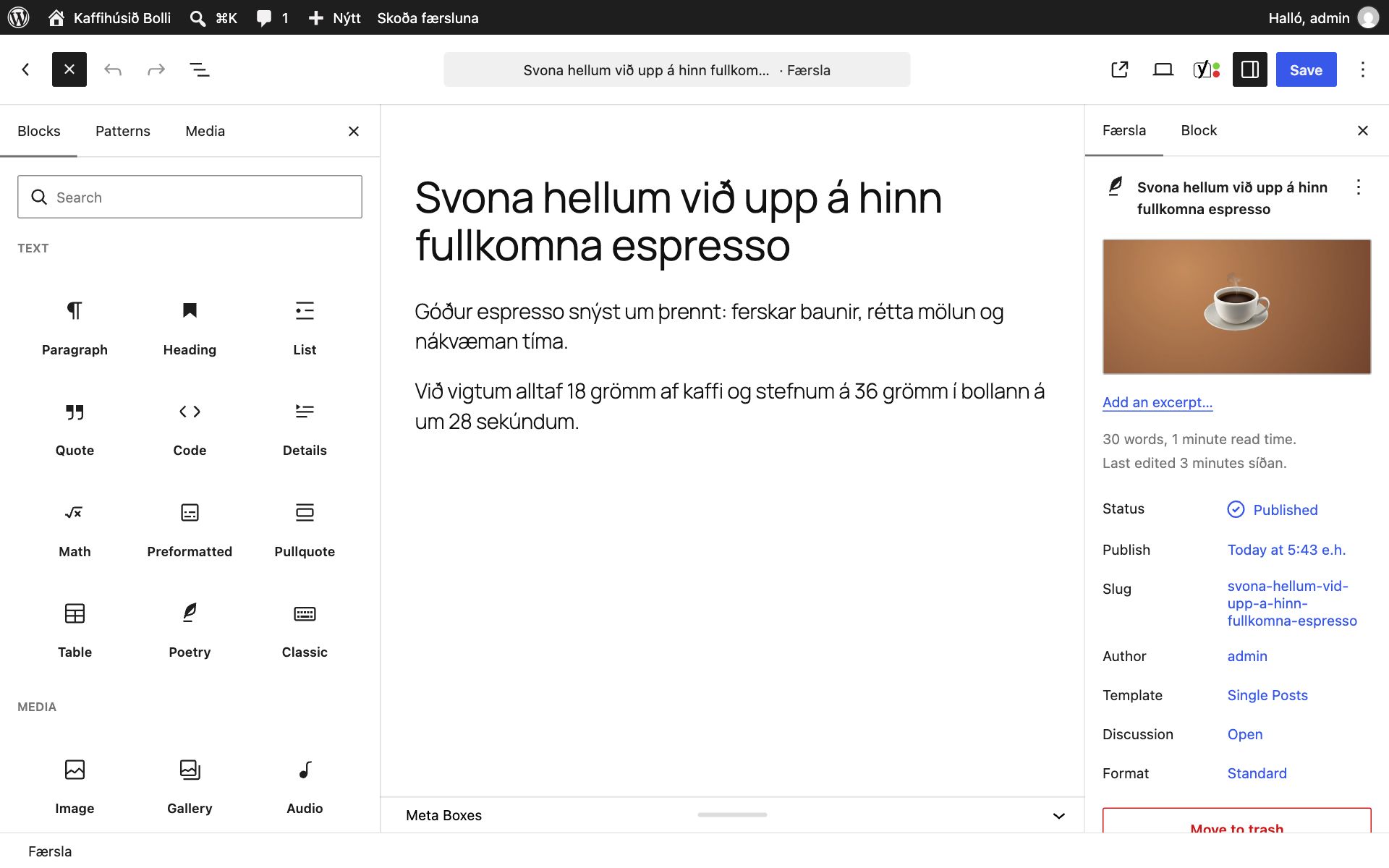
Task: Open the Skoða færsluna link
Action: tap(428, 17)
